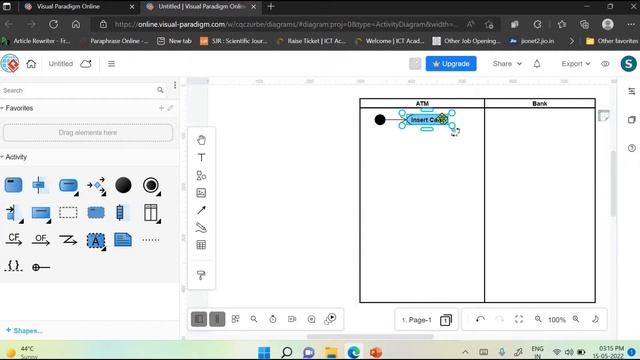Open PowerPoint from taskbar
This screenshot has width=640, height=360.
click(x=376, y=352)
